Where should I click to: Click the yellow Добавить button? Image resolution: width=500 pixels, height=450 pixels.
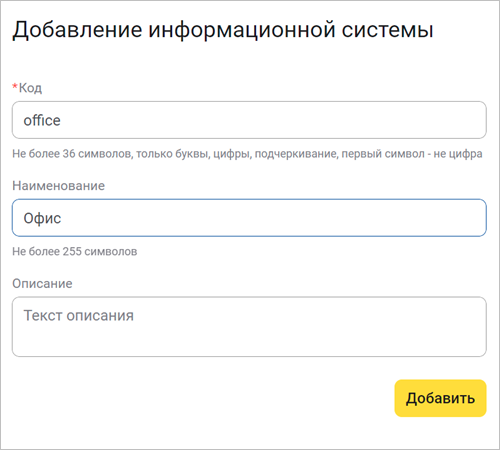(x=440, y=398)
